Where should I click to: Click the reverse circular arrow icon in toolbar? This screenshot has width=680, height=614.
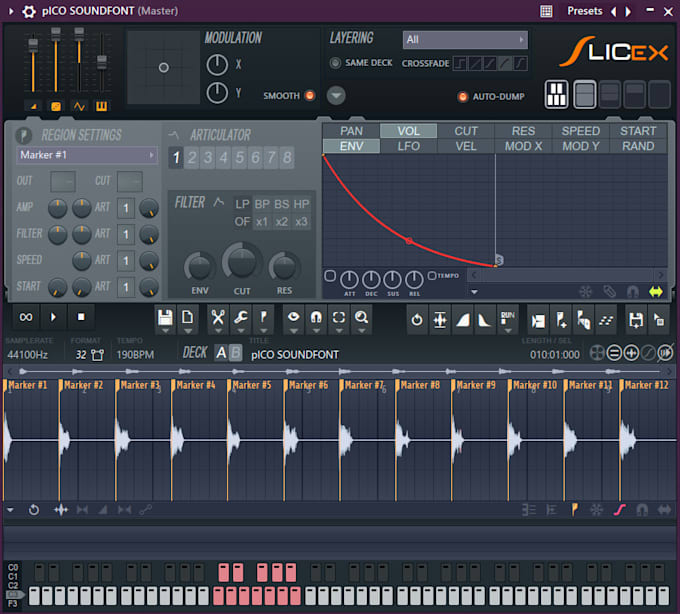click(417, 320)
